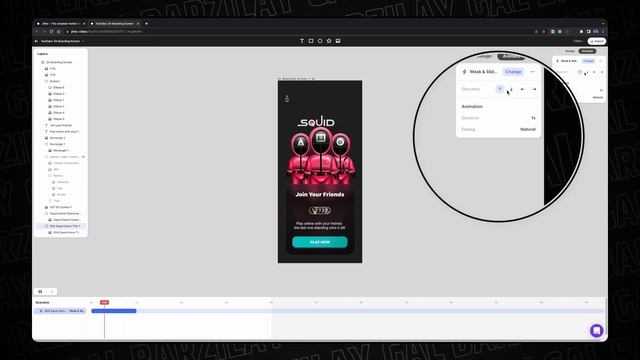Select the On Boarding Screen layer
640x360 pixels.
click(x=60, y=62)
